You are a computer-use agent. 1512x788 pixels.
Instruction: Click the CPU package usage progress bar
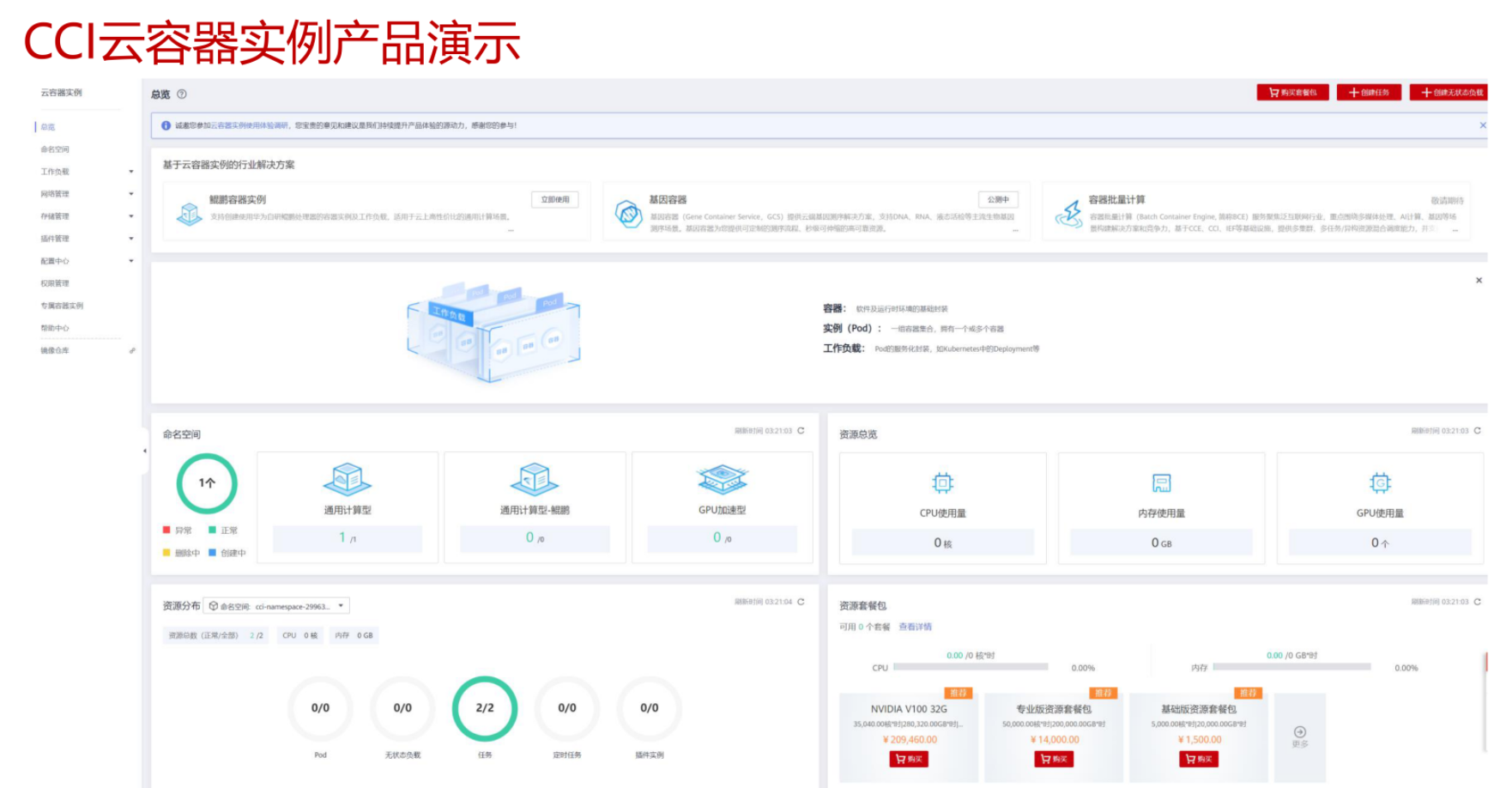[971, 667]
